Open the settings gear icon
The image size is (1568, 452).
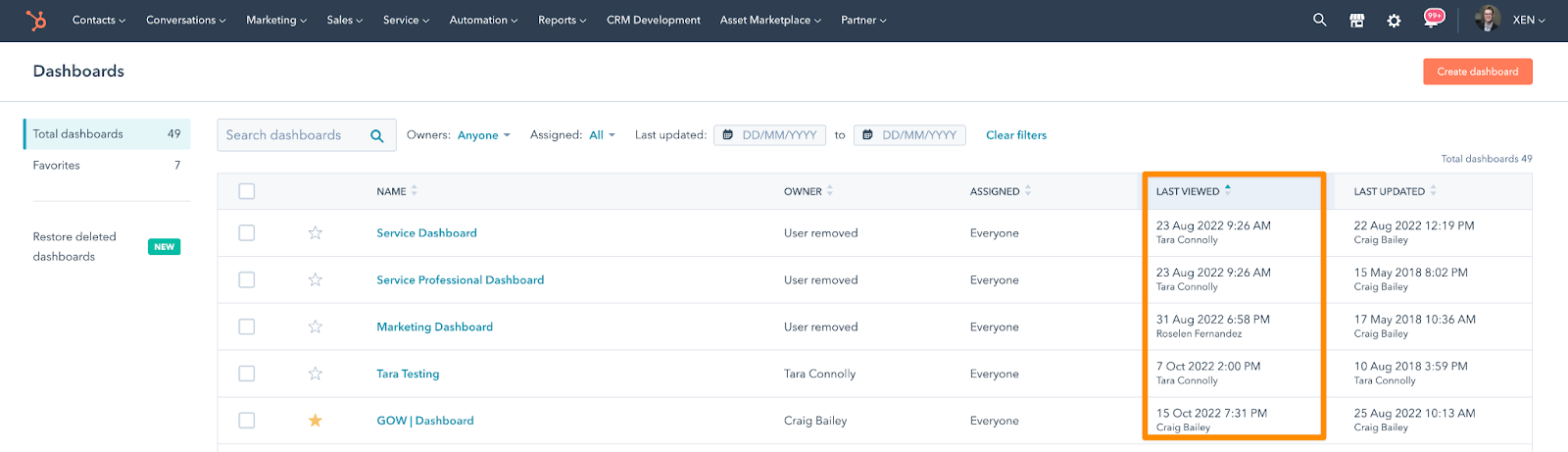(x=1394, y=20)
